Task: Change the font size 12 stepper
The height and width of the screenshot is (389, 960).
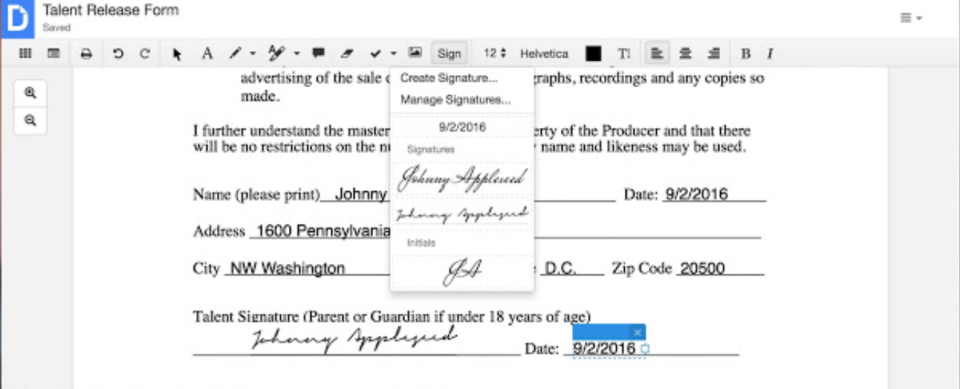Action: point(495,53)
